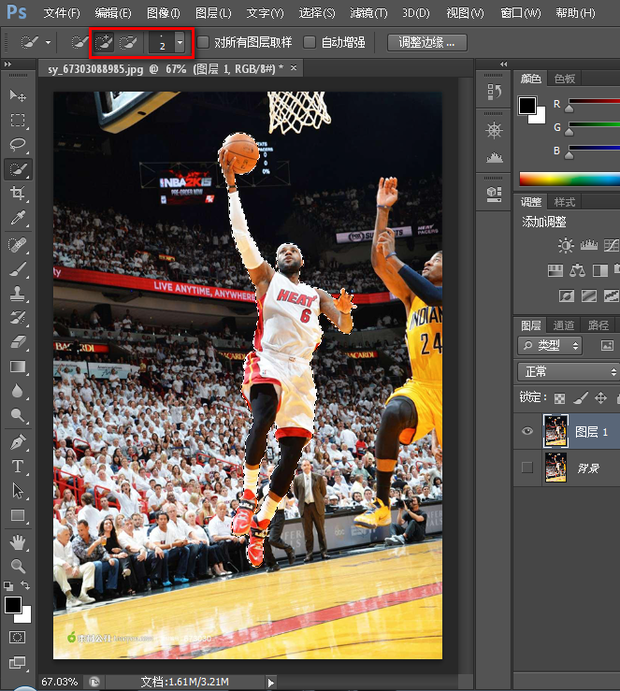Select the Clone Stamp tool

tap(18, 293)
